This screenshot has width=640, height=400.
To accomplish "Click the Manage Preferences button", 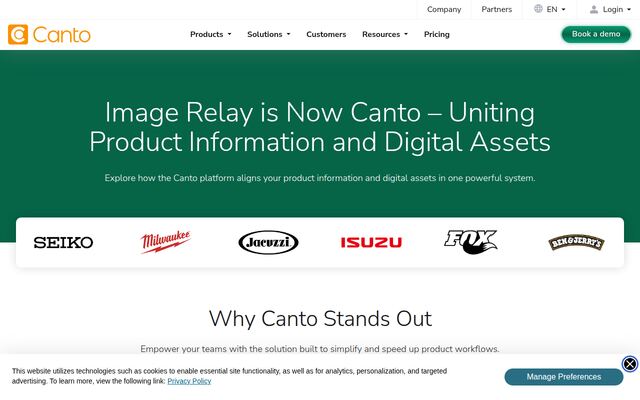I will [564, 377].
